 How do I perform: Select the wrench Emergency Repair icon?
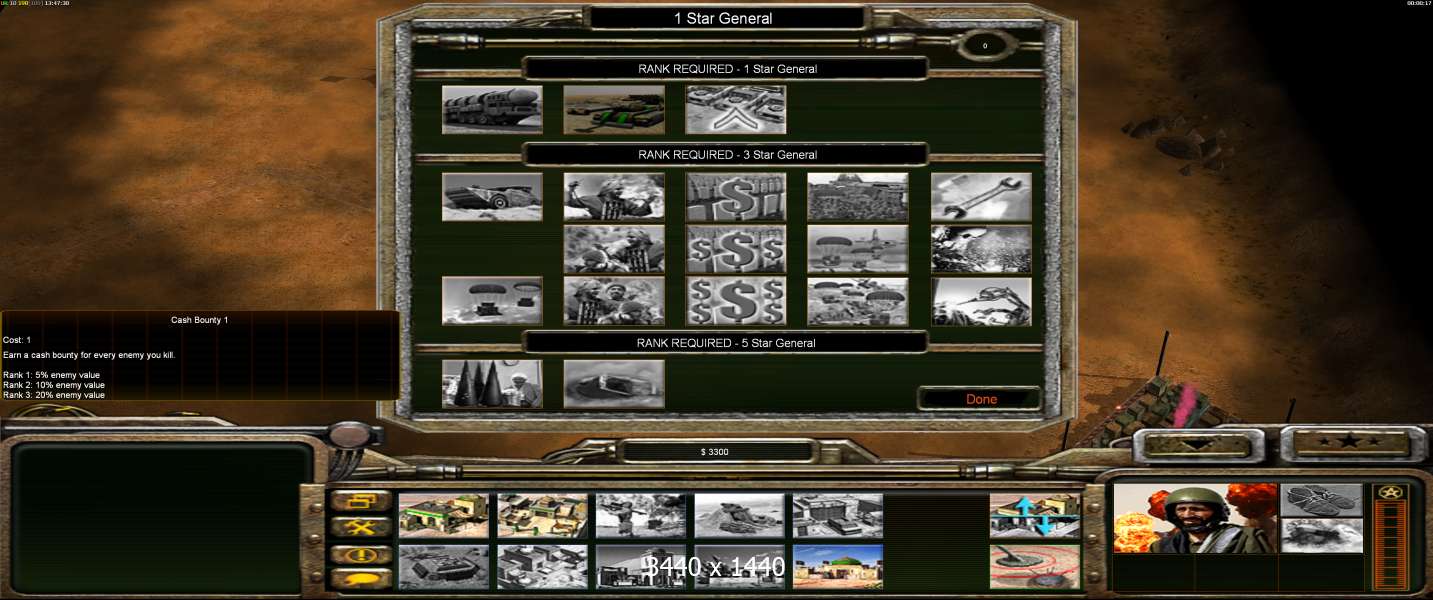point(981,197)
